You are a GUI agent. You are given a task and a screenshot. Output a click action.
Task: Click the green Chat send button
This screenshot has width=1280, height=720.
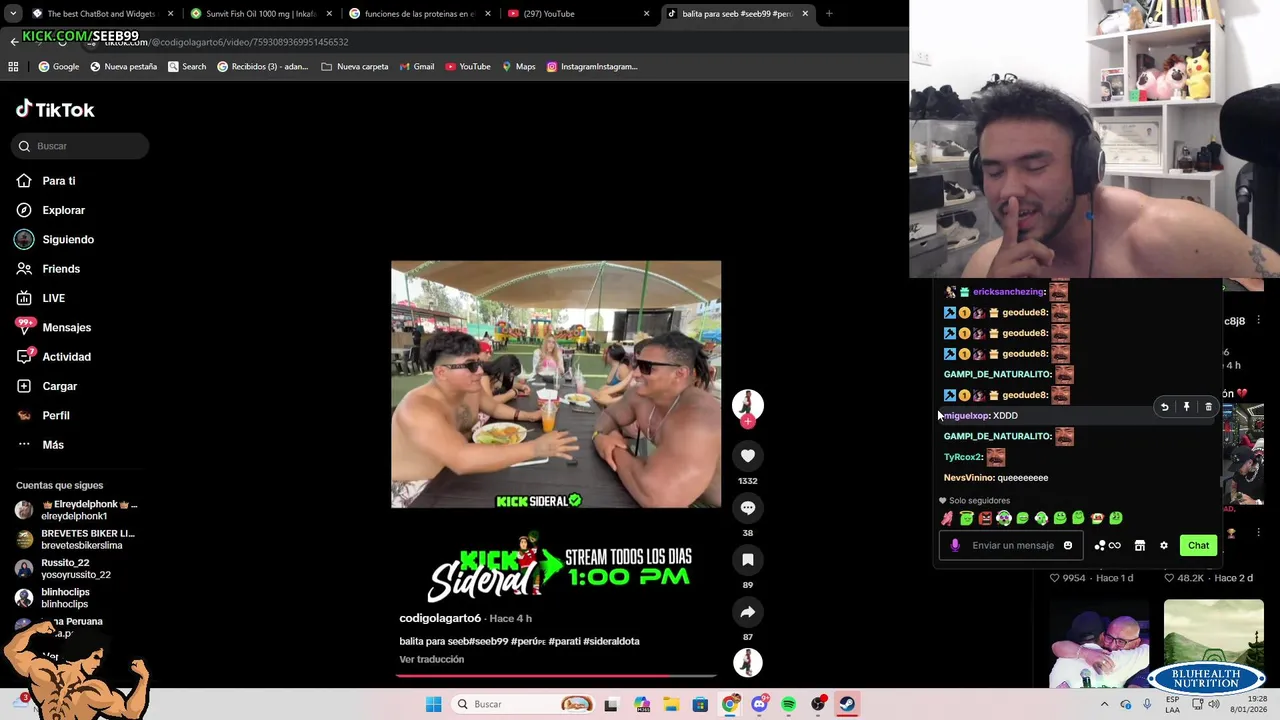[x=1198, y=545]
